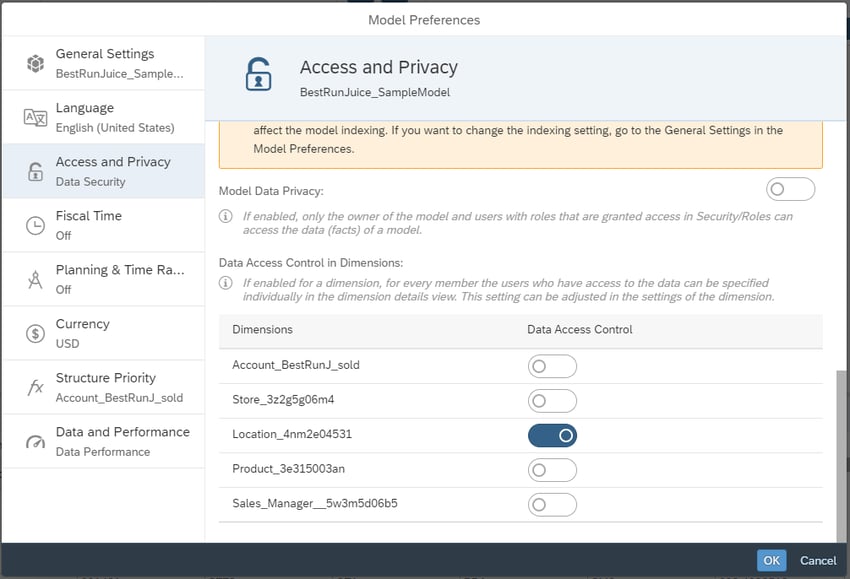Click the Cancel button

[x=818, y=561]
